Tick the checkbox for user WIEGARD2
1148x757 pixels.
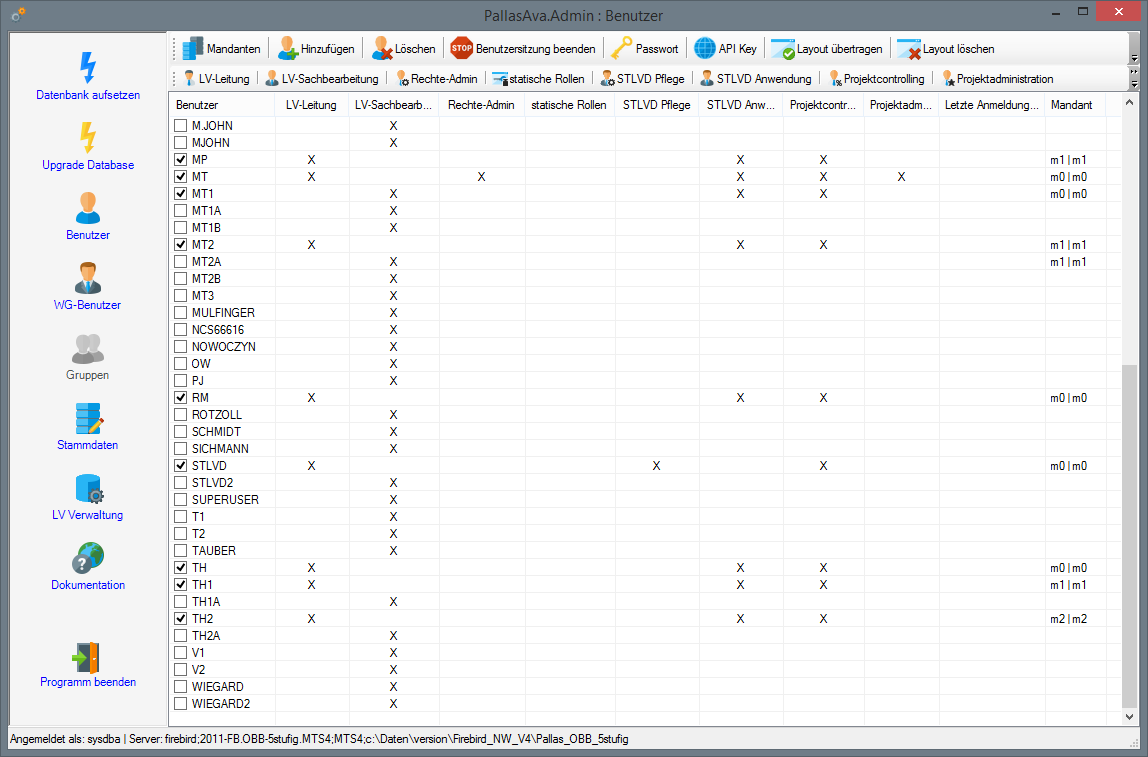(181, 704)
